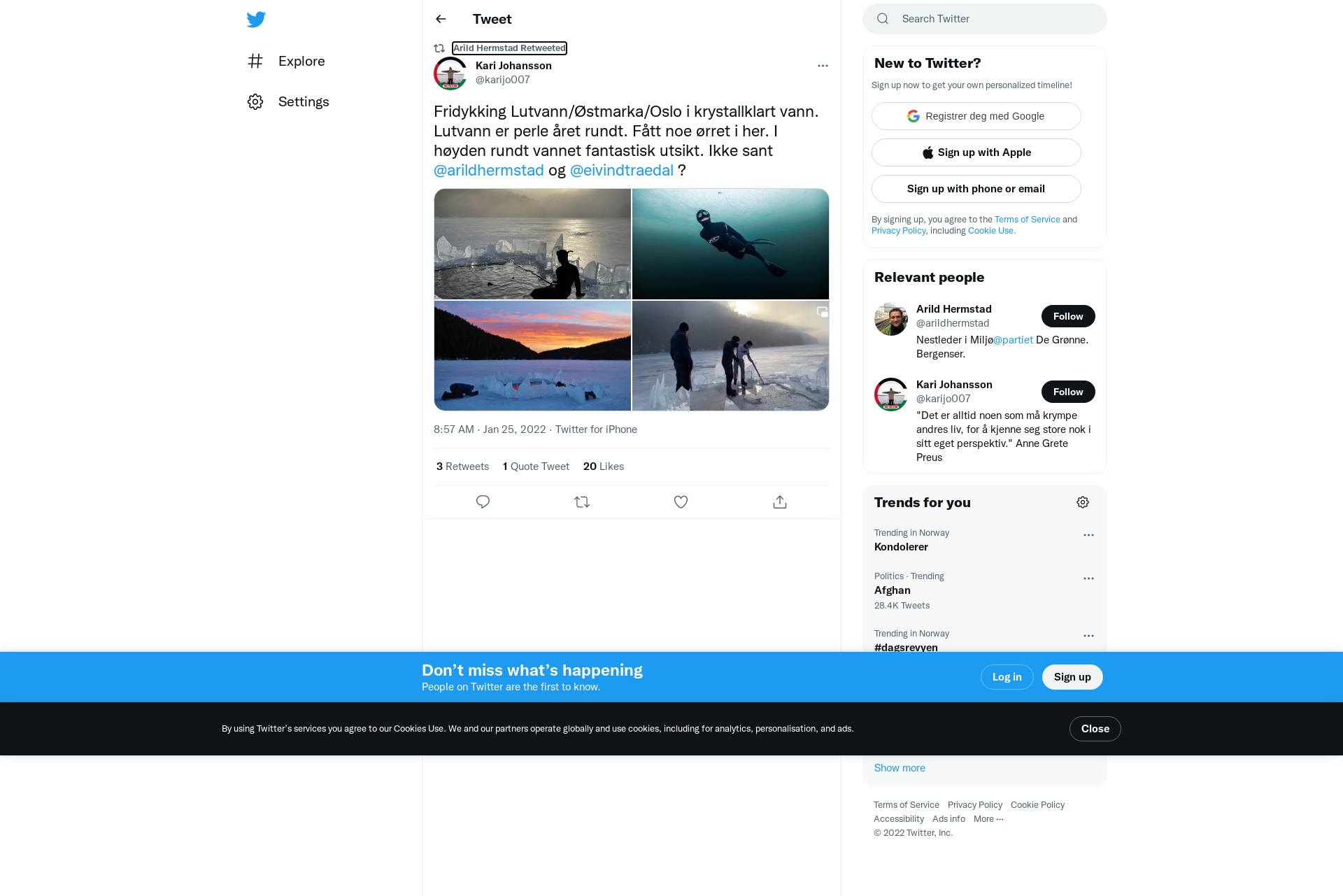The image size is (1343, 896).
Task: Open Explore in the sidebar
Action: (x=287, y=61)
